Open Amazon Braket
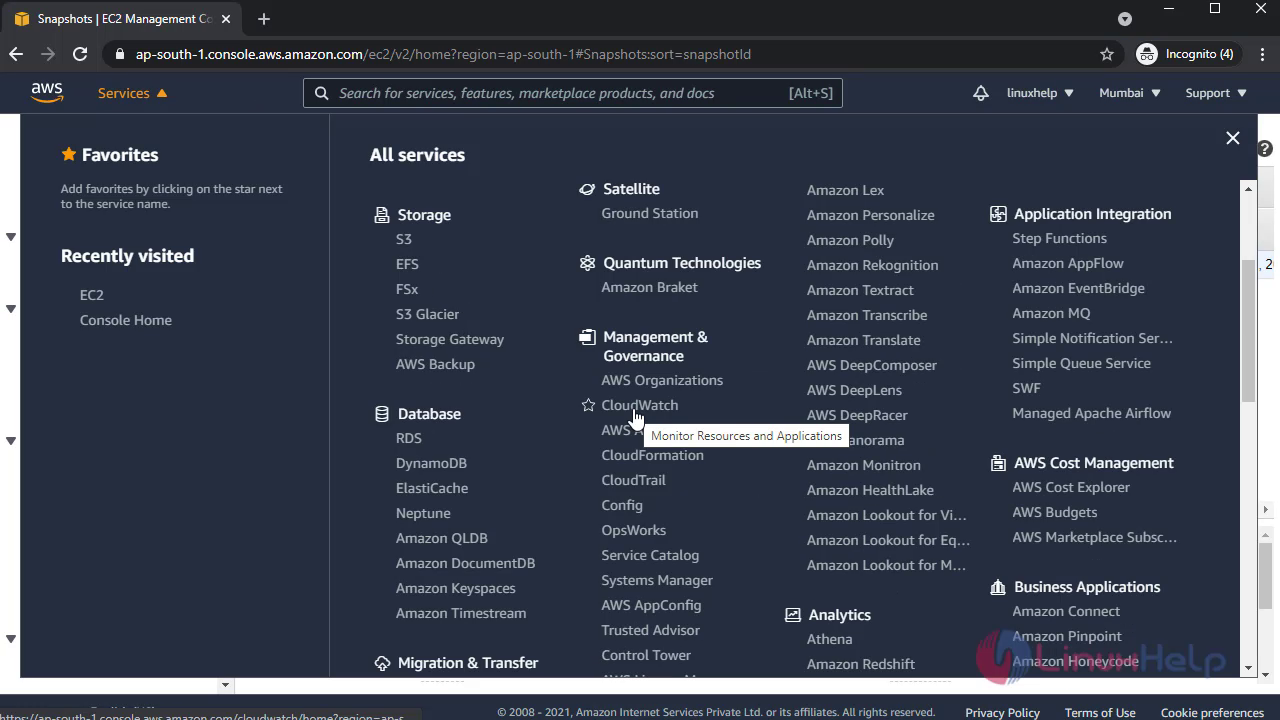1280x720 pixels. [649, 287]
